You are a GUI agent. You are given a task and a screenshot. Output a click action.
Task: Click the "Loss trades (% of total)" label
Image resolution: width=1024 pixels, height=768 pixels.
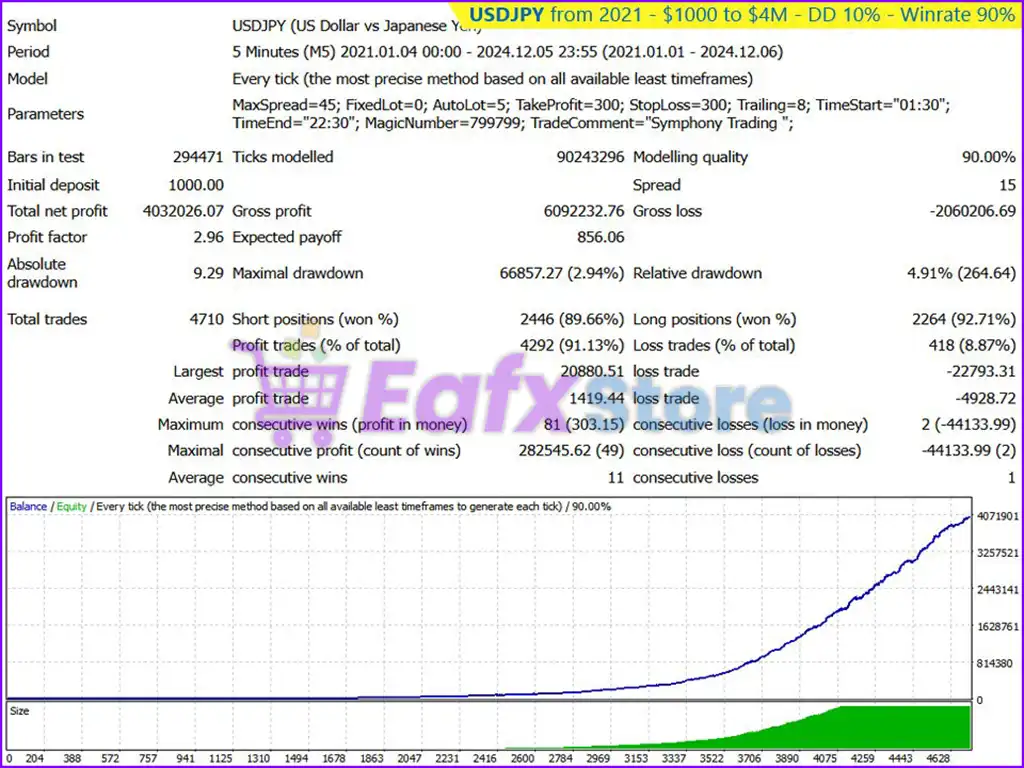[x=714, y=346]
